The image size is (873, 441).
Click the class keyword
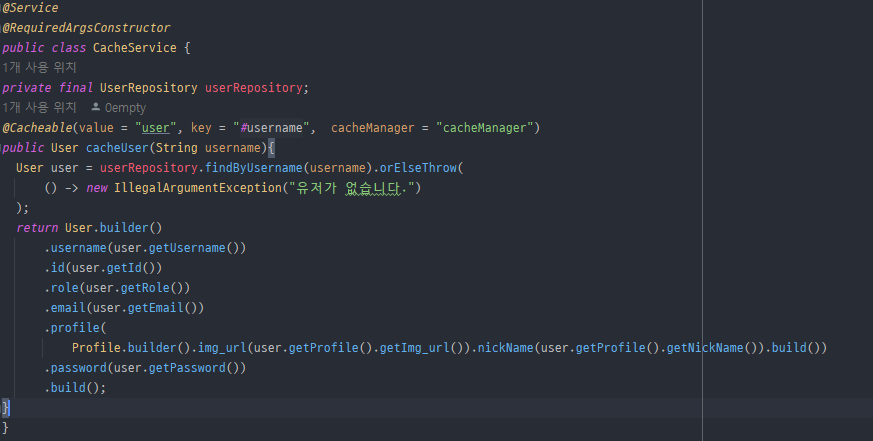coord(68,48)
